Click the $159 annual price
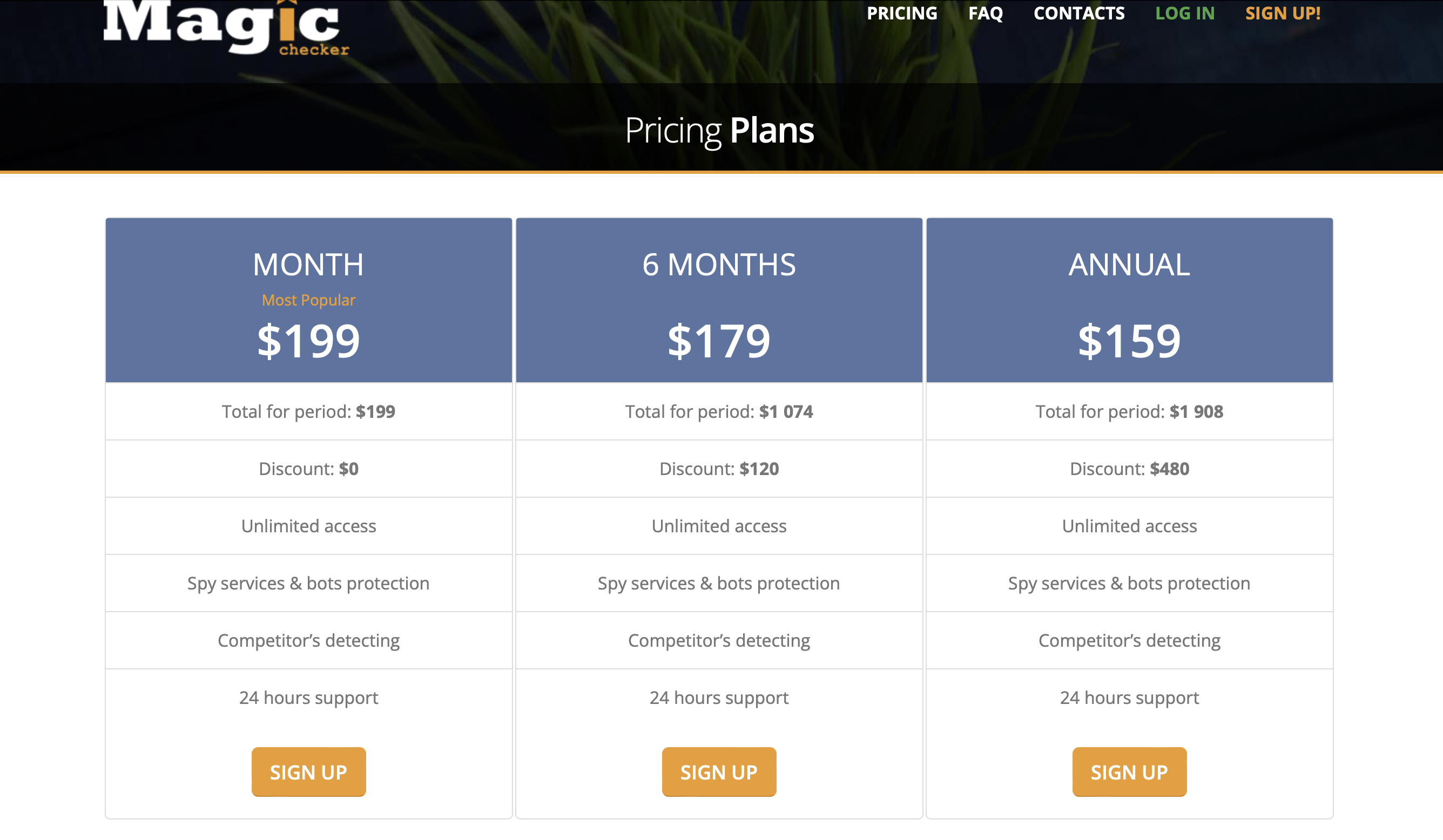Viewport: 1443px width, 840px height. (x=1129, y=341)
